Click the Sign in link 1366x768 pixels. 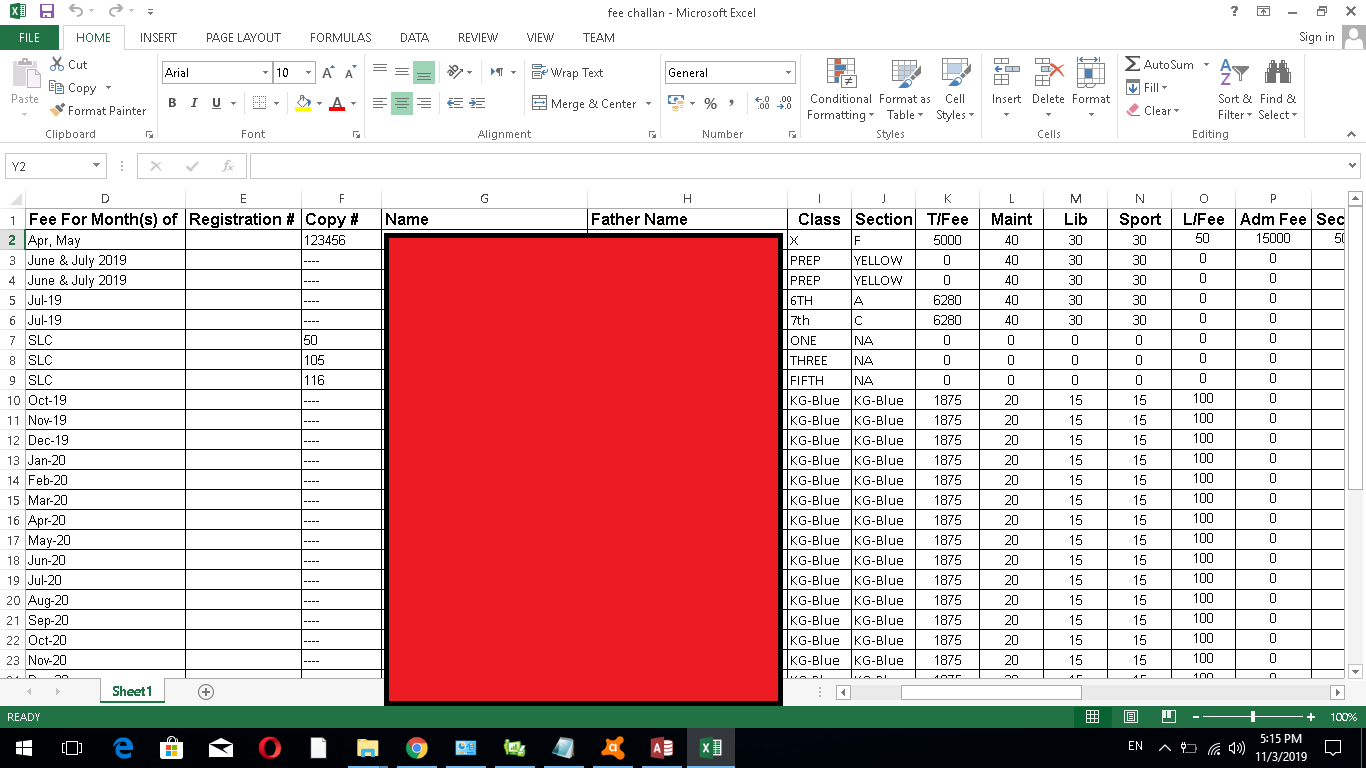[x=1317, y=36]
